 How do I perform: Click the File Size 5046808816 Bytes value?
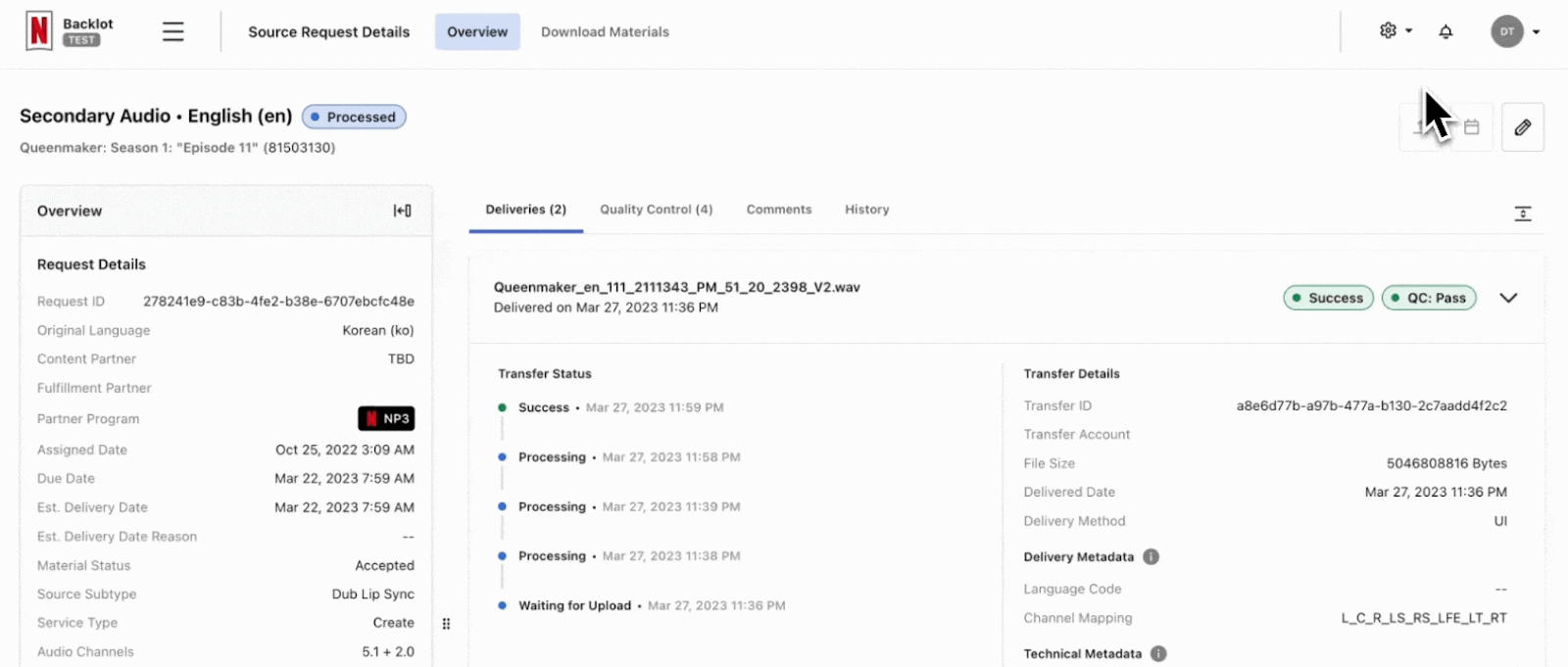(x=1446, y=463)
